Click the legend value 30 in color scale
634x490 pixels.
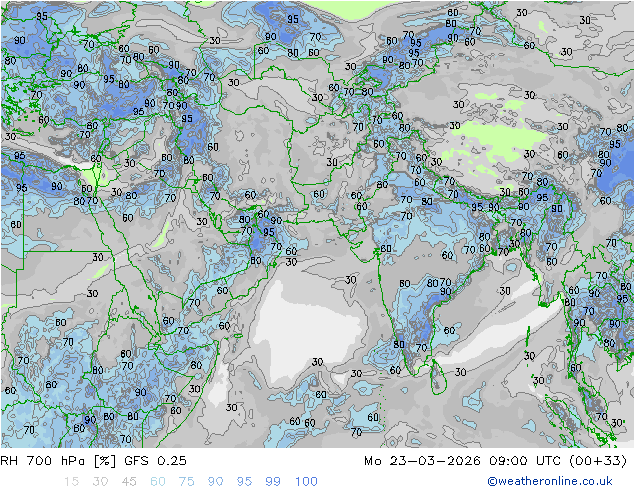100,481
